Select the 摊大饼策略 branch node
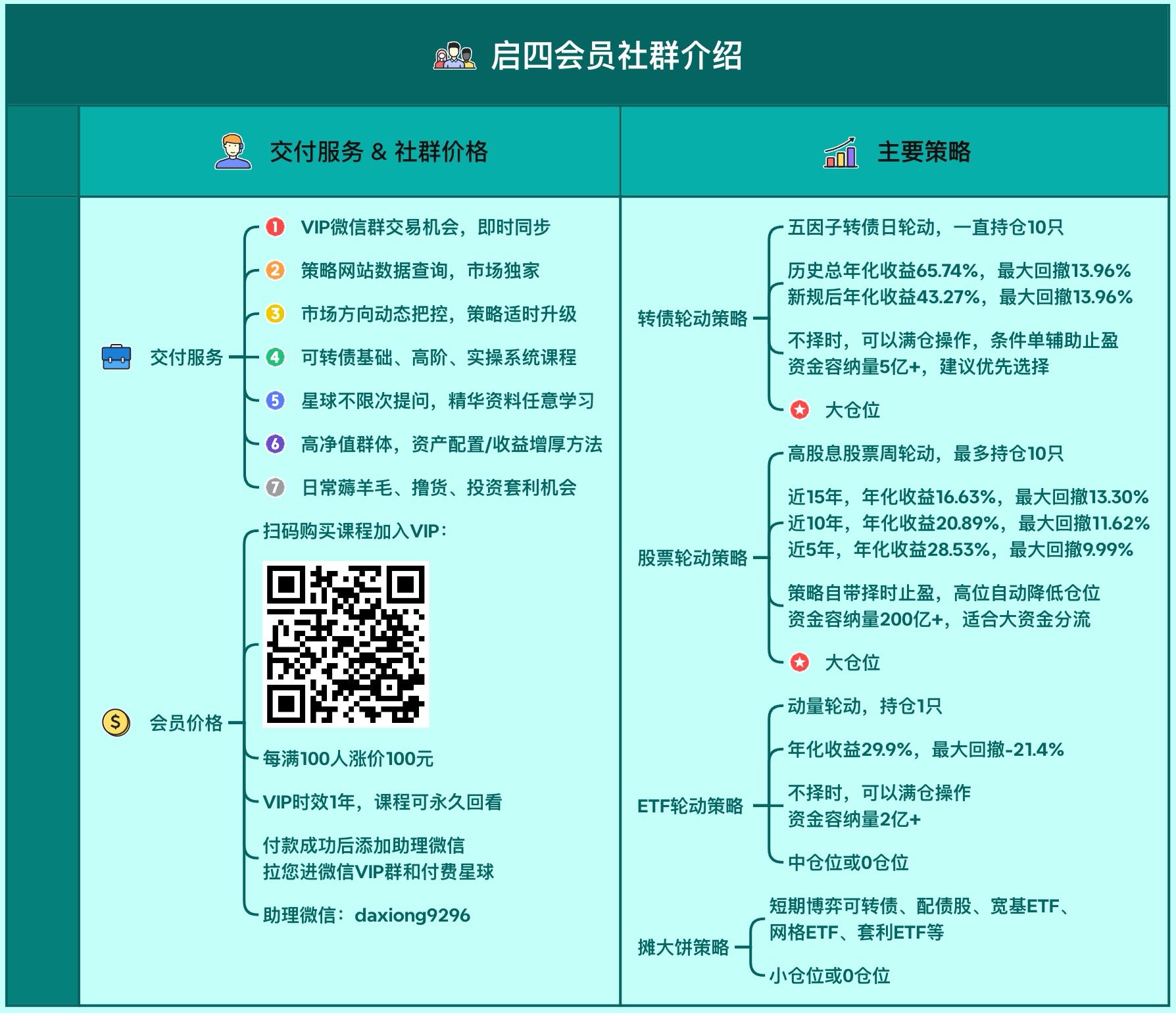The image size is (1176, 1013). [683, 947]
